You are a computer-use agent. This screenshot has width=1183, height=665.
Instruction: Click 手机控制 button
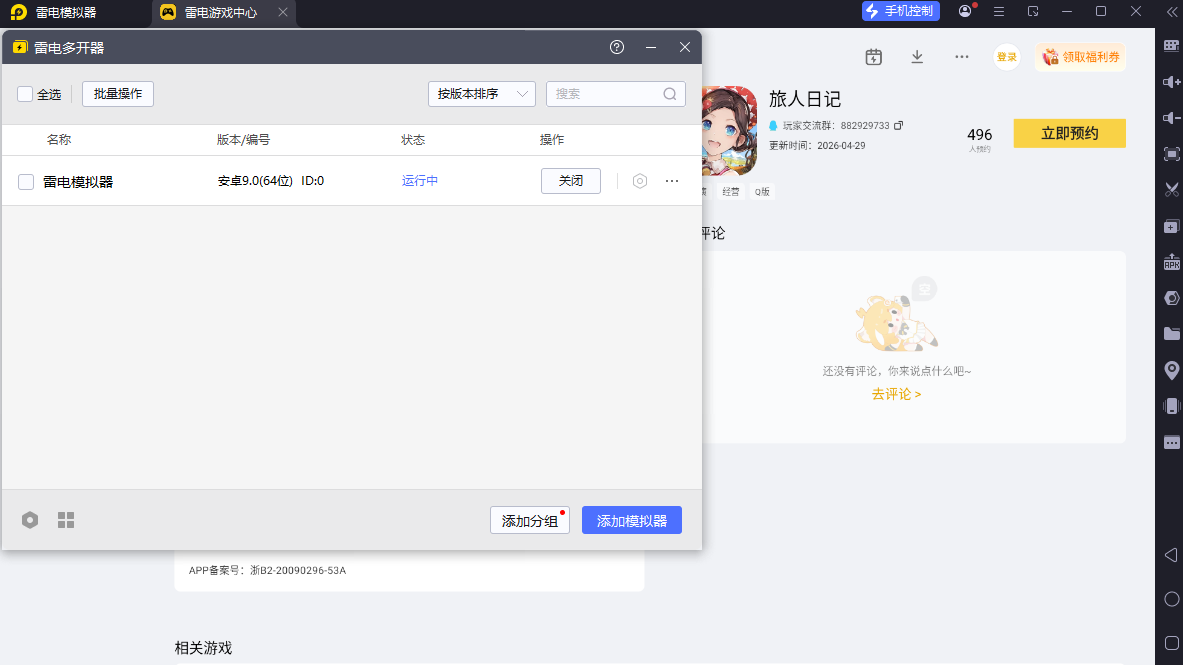901,11
